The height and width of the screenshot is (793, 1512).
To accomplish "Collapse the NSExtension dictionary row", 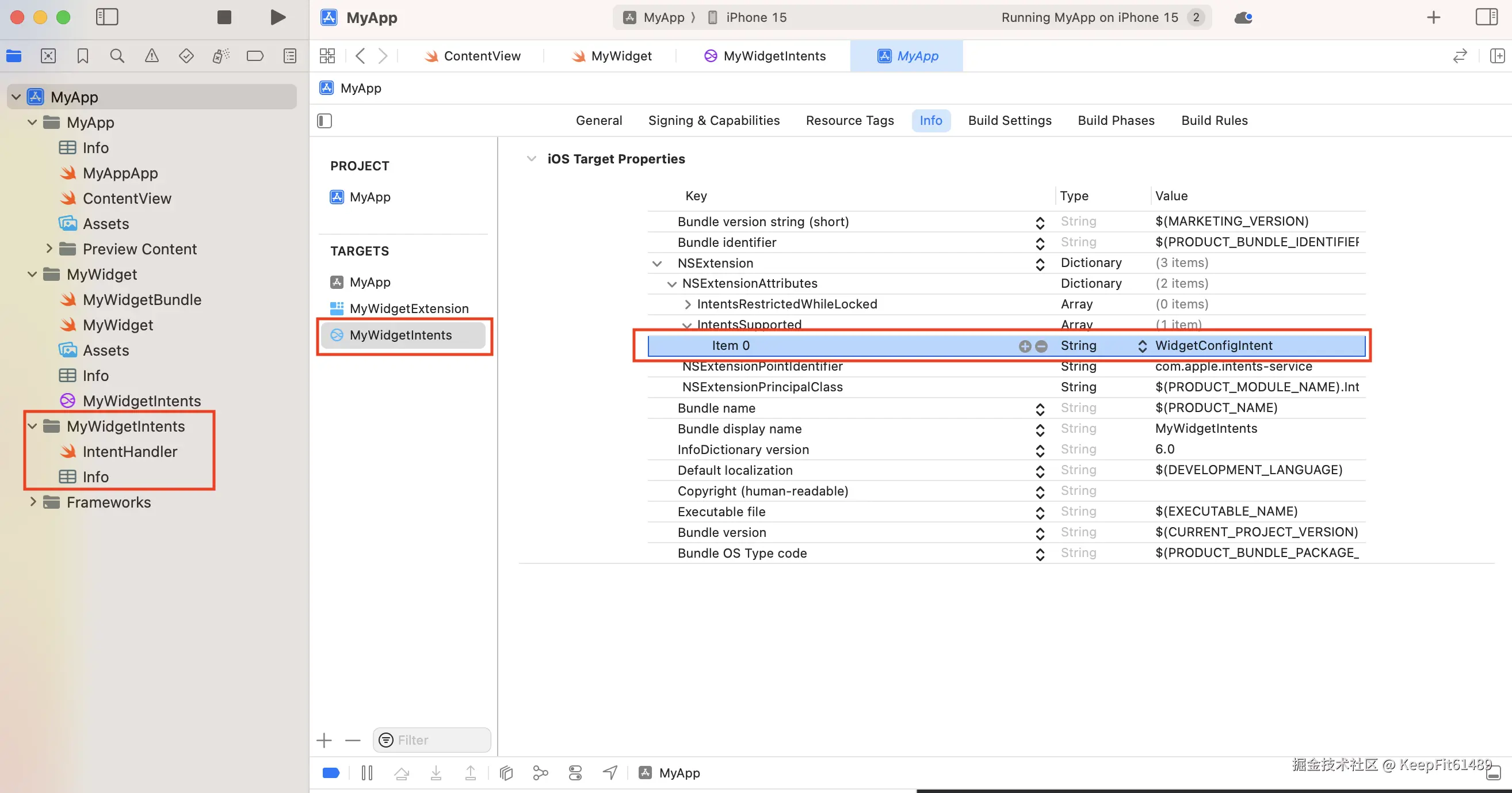I will pos(657,264).
